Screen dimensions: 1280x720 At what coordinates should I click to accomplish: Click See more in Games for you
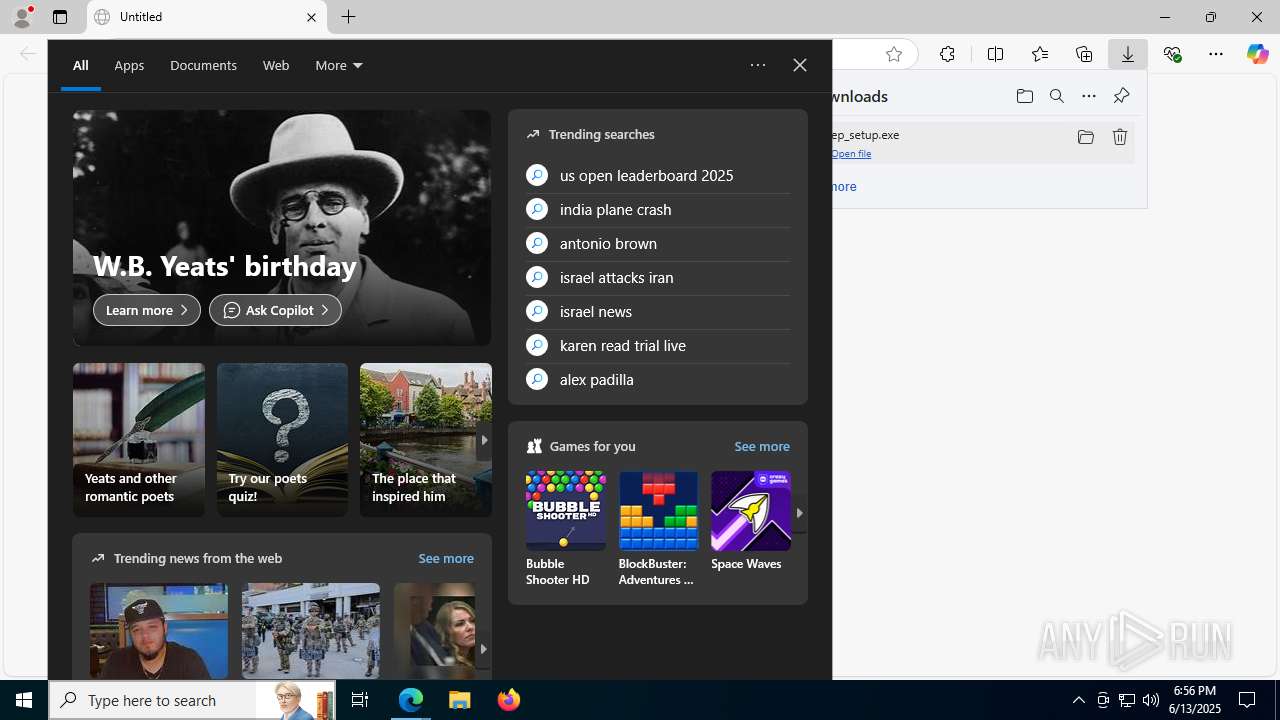point(762,446)
